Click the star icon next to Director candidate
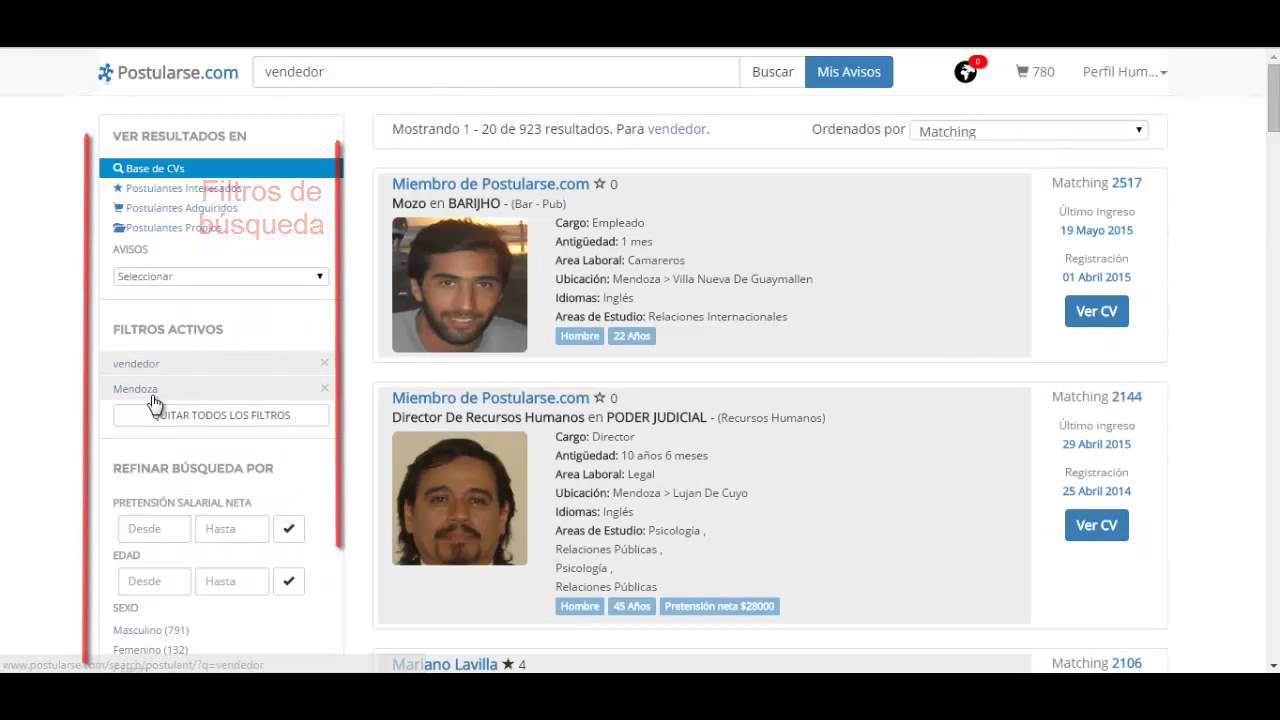 click(x=599, y=398)
